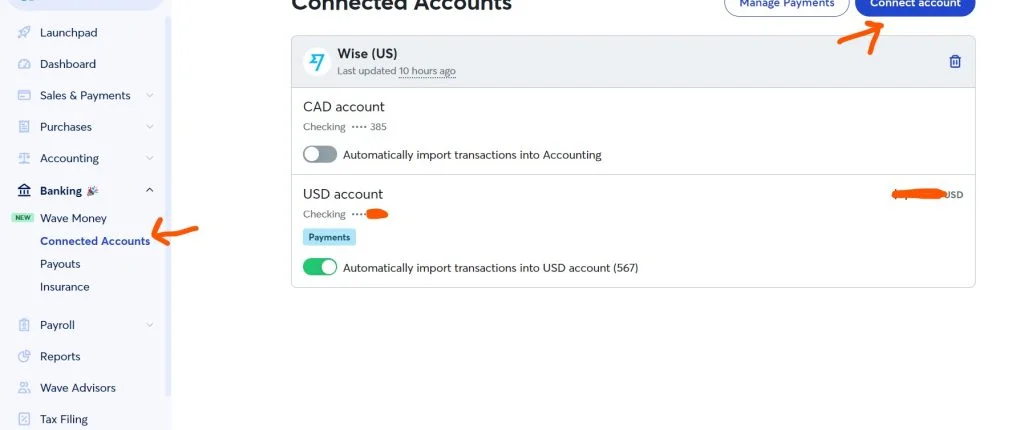1024x430 pixels.
Task: Disable USD account automatic transaction import
Action: [x=320, y=268]
